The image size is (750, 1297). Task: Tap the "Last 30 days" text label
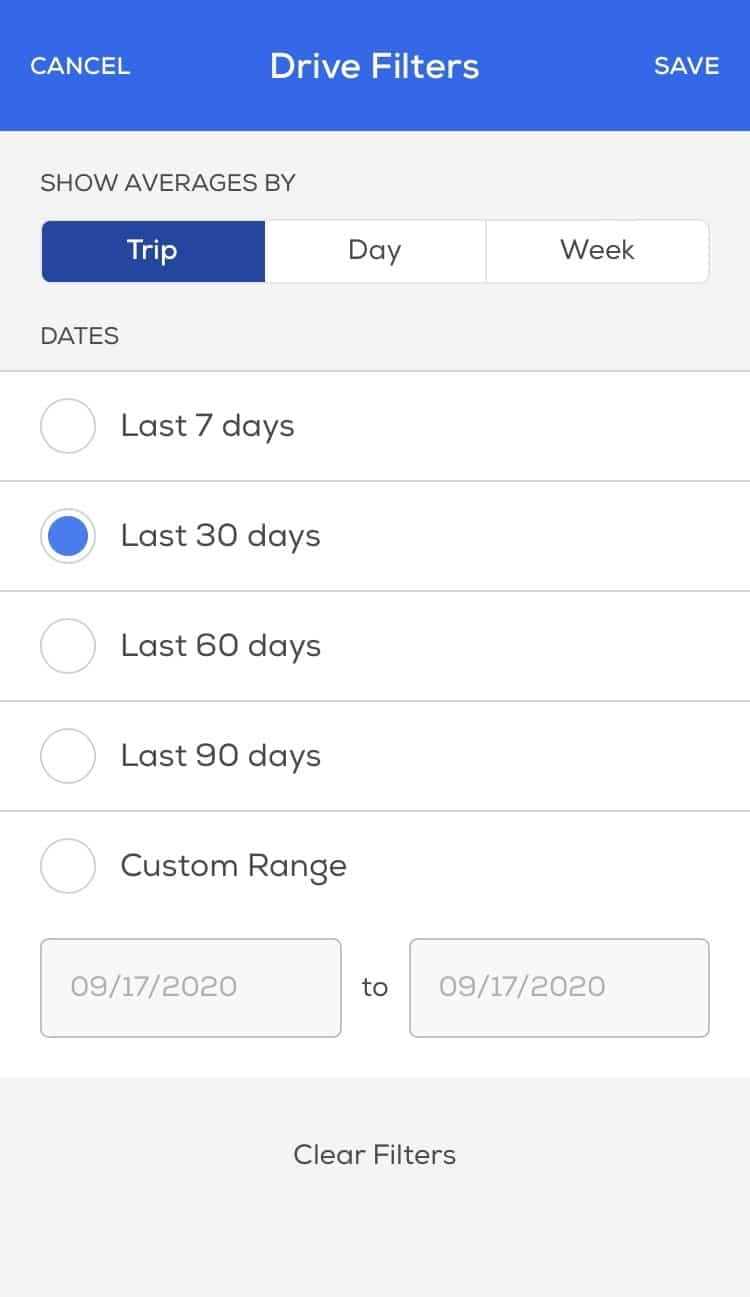(220, 536)
